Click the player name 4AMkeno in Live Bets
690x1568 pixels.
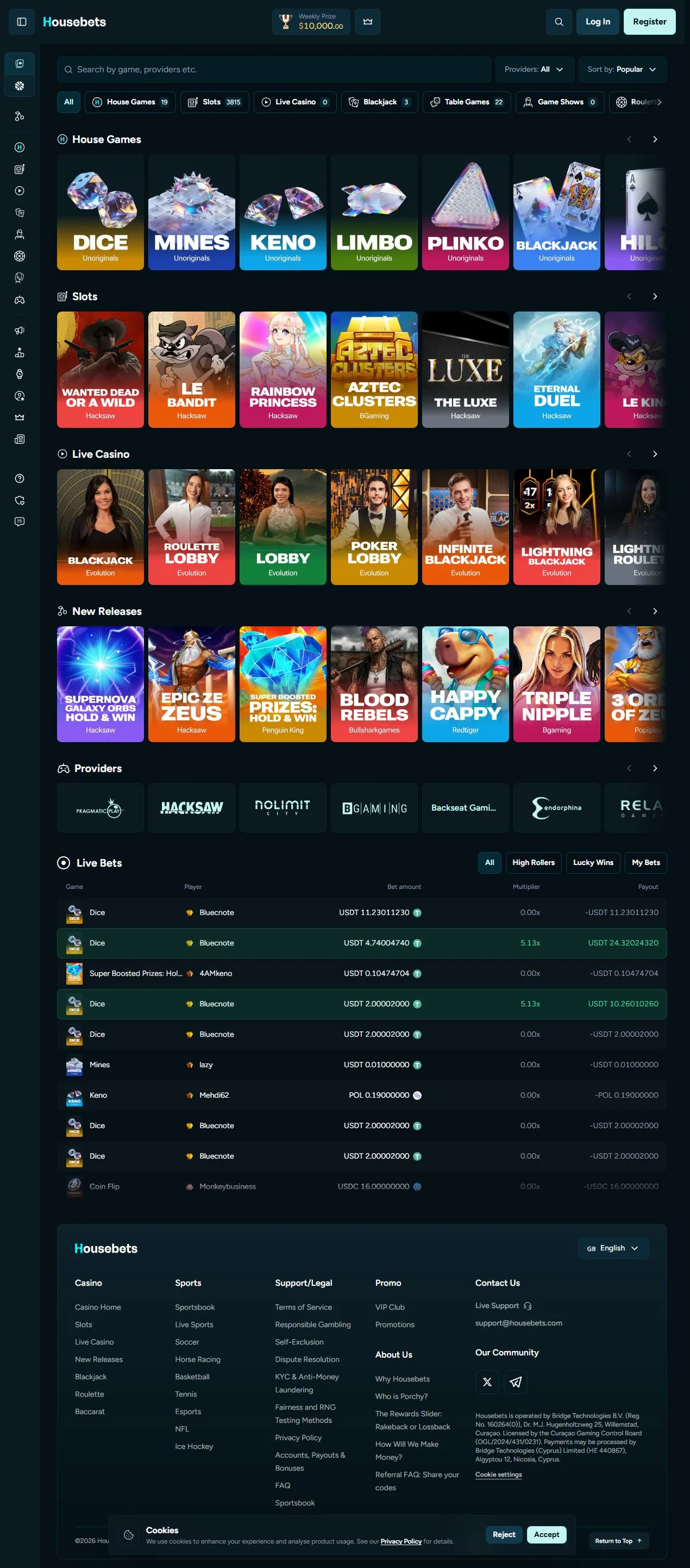(215, 973)
